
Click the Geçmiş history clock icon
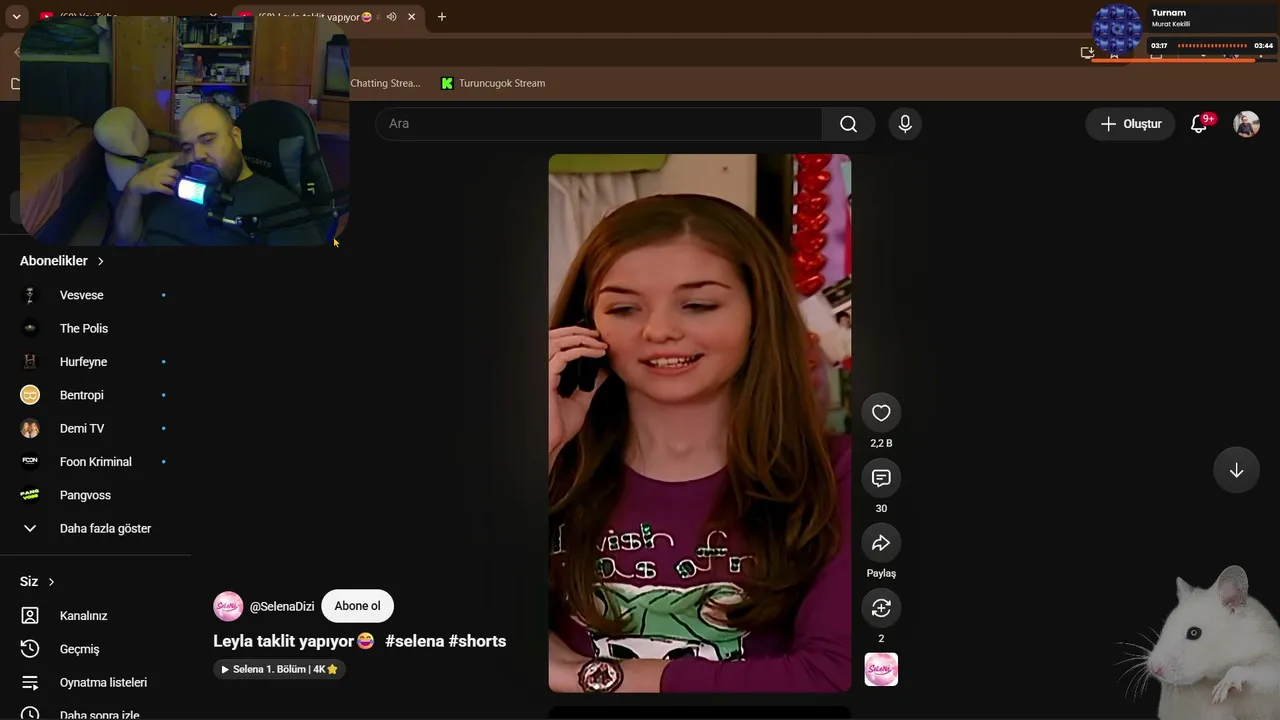coord(30,649)
